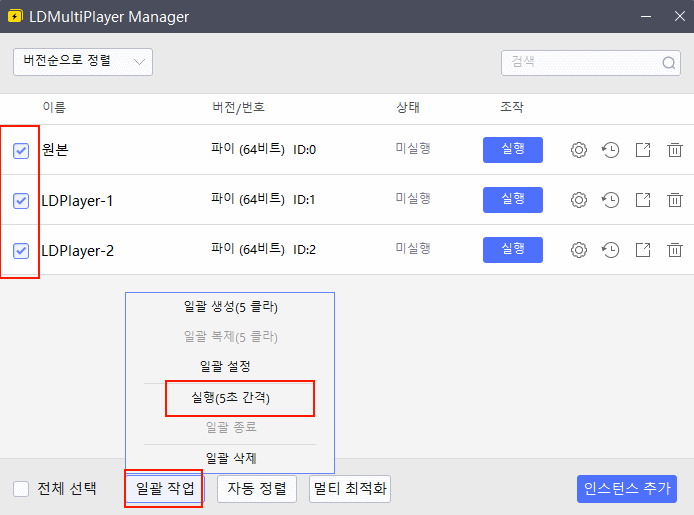Viewport: 694px width, 515px height.
Task: Enable the 전체 선택 checkbox
Action: click(x=21, y=489)
